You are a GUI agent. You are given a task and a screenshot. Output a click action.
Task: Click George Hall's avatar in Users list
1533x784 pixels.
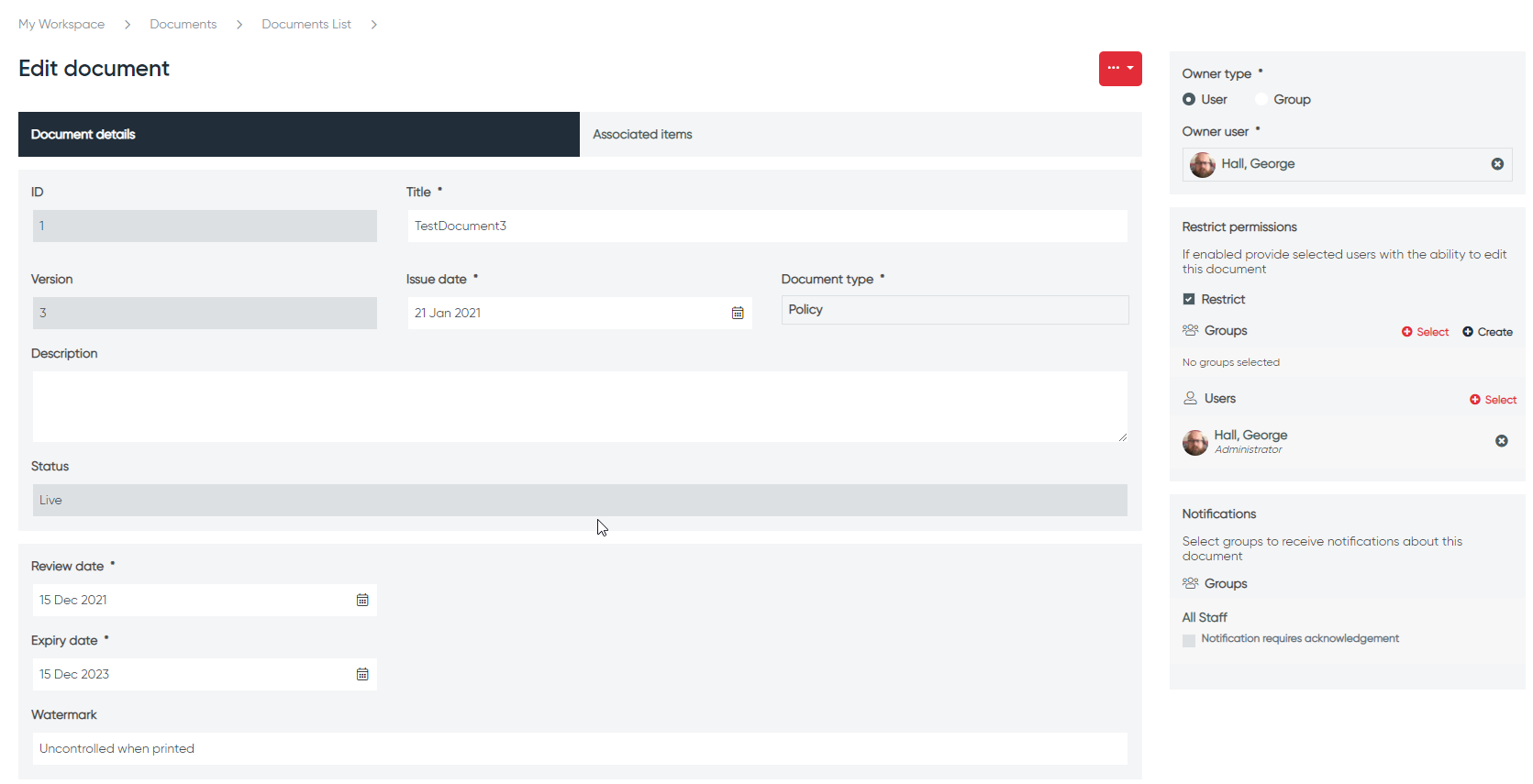[x=1195, y=443]
